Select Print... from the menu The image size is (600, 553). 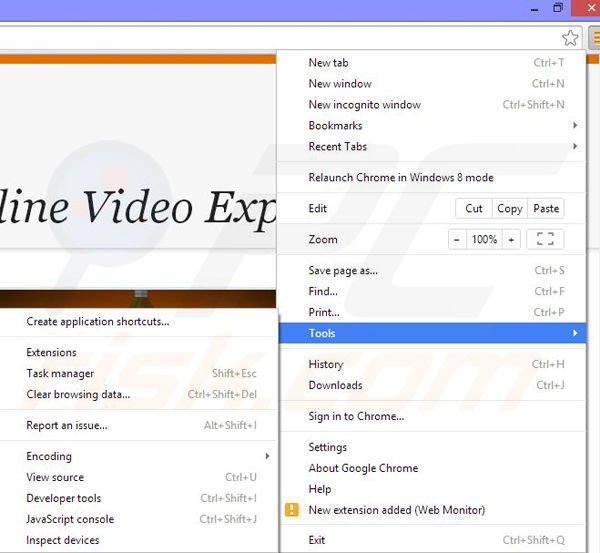[x=432, y=312]
